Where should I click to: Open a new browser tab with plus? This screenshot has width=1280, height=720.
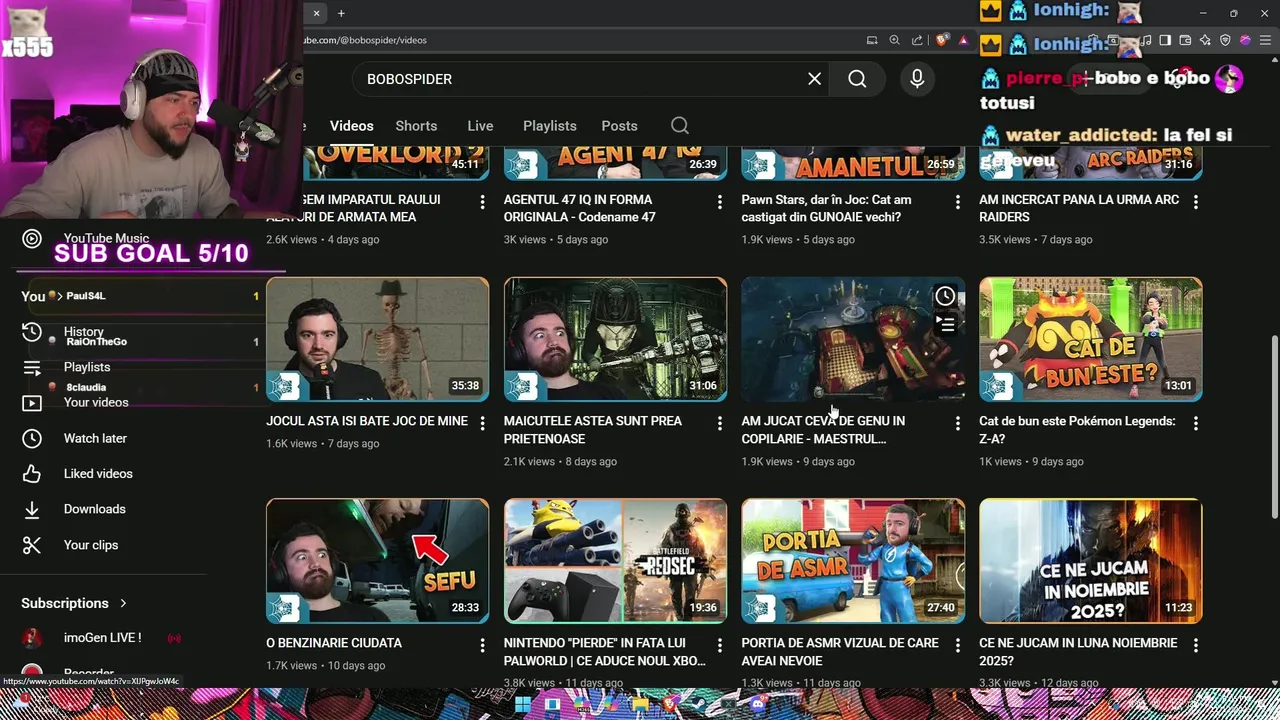pyautogui.click(x=341, y=13)
